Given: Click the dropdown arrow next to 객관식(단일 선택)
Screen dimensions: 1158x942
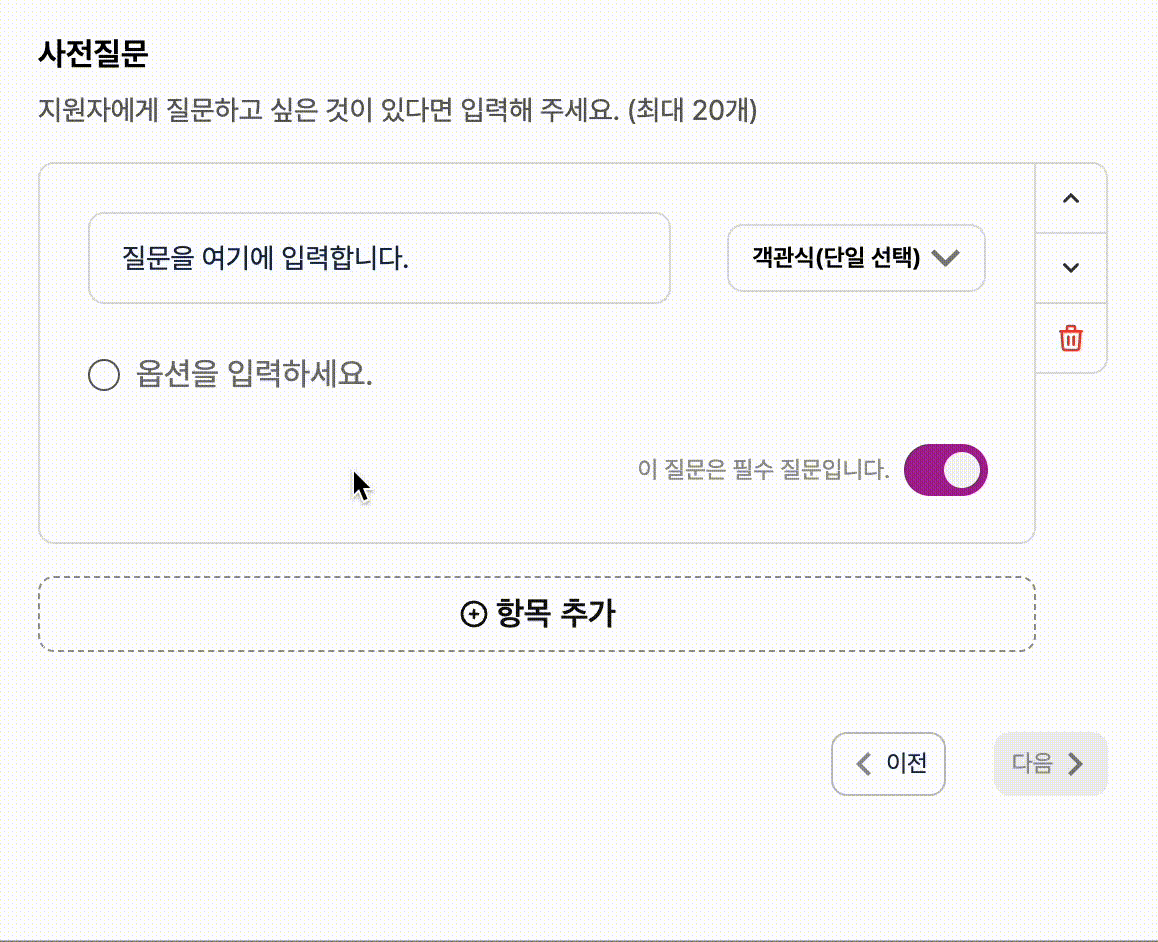Looking at the screenshot, I should [x=945, y=258].
